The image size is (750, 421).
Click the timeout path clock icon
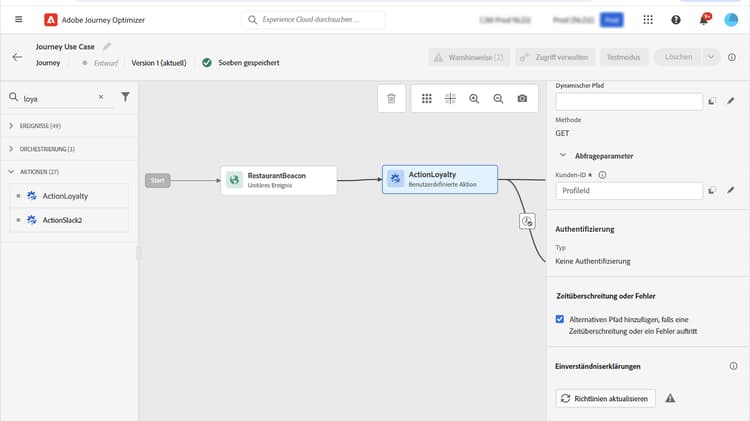click(x=527, y=222)
